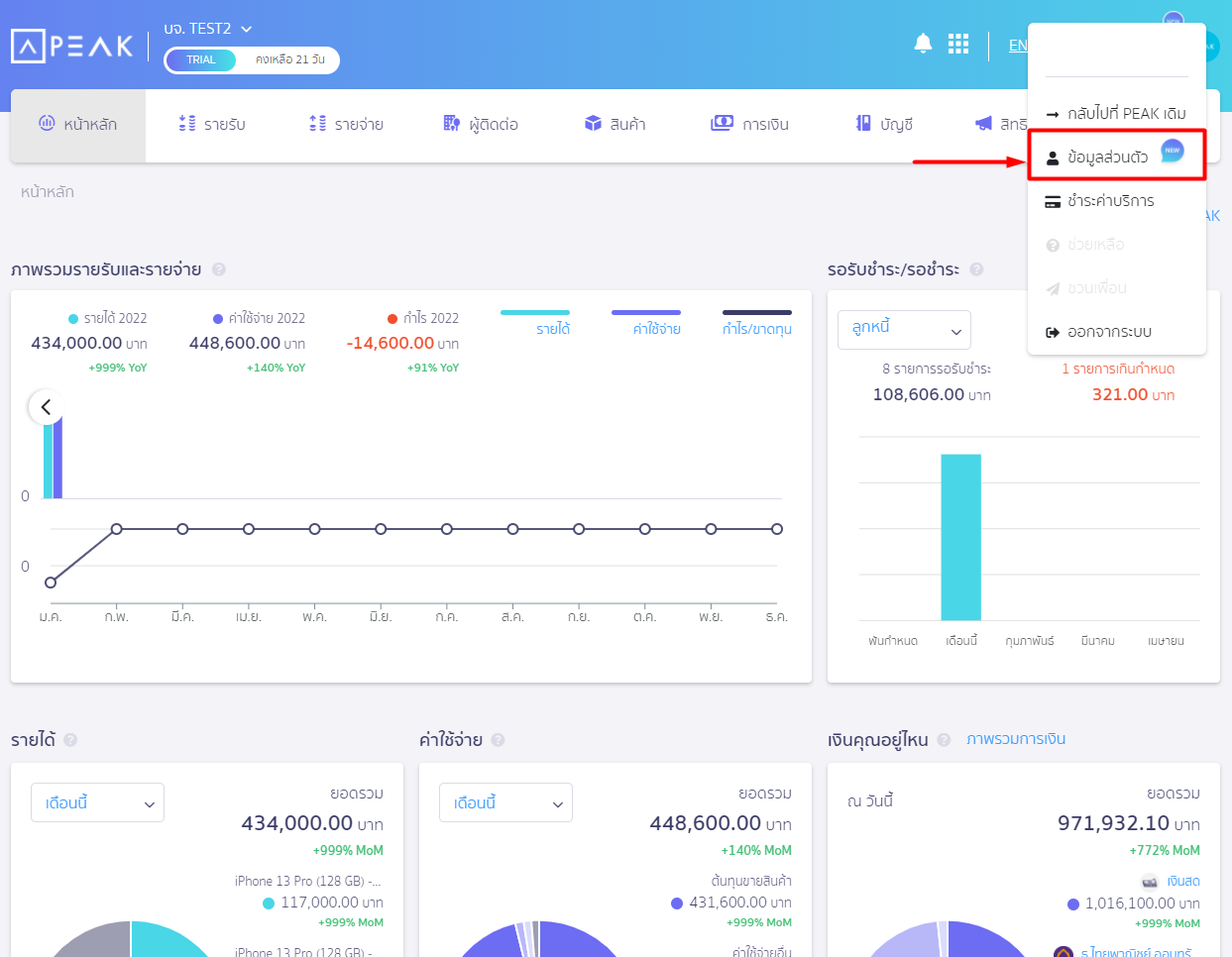This screenshot has height=957, width=1232.
Task: Click the ค่าใช้จ่าย 2022 purple legend dot
Action: (218, 319)
